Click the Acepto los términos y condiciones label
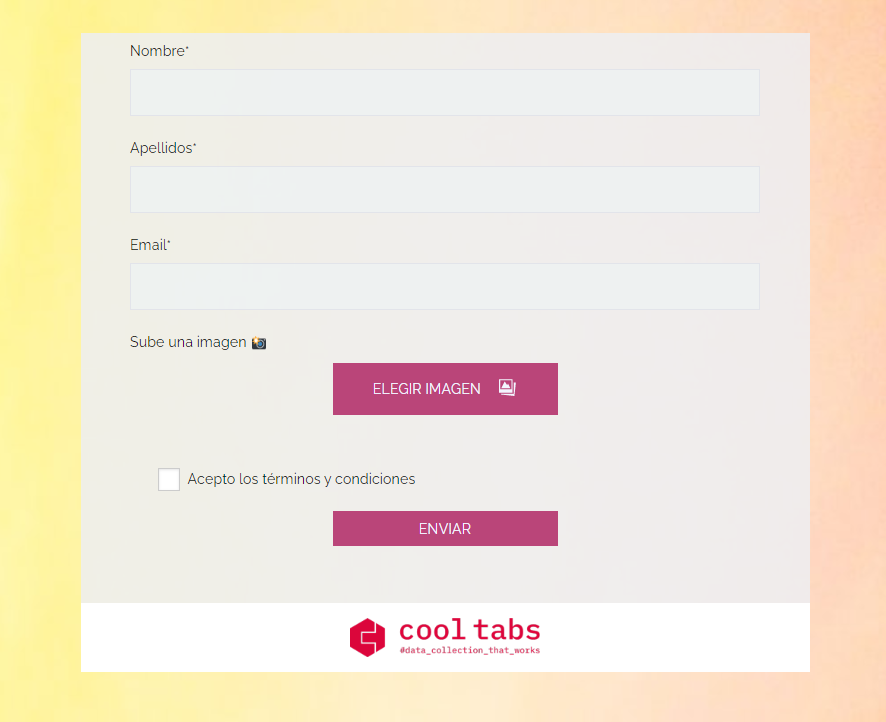 click(301, 479)
